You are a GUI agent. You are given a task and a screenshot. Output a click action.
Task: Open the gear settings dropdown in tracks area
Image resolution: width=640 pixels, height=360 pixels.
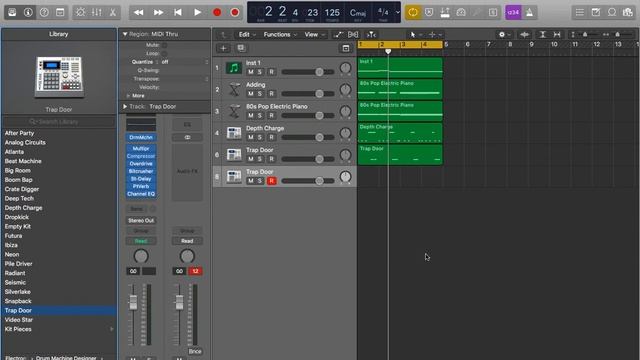[x=504, y=35]
